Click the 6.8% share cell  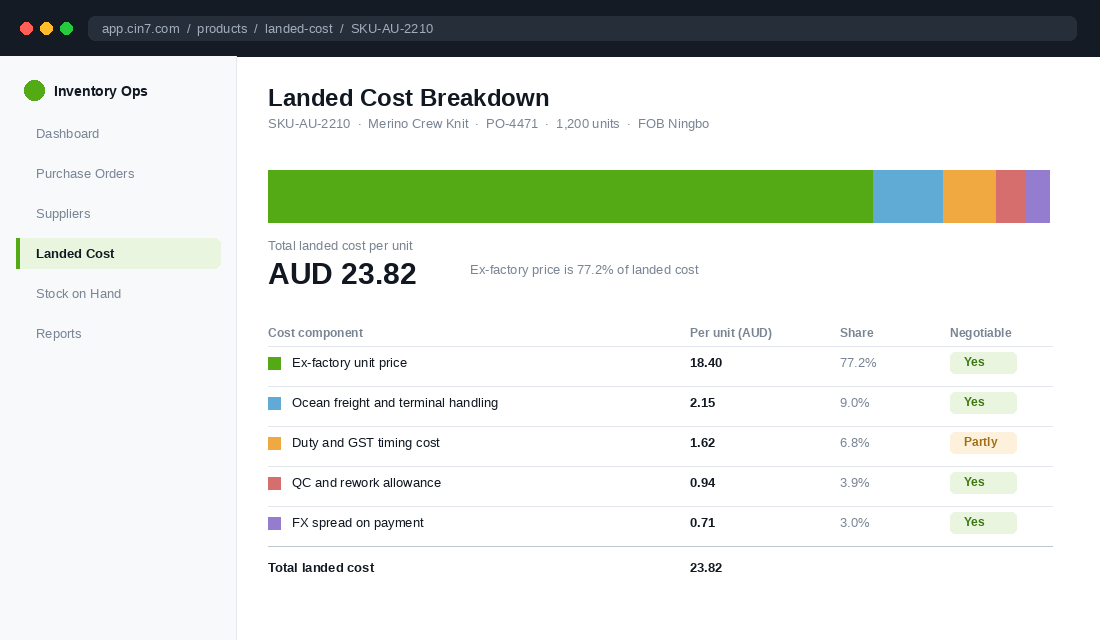pos(854,443)
